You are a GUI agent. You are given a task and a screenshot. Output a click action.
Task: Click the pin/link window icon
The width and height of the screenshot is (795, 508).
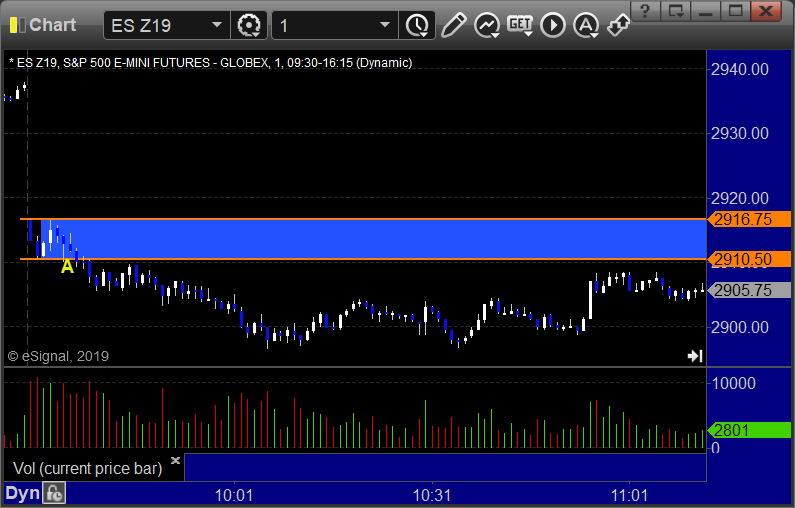619,25
